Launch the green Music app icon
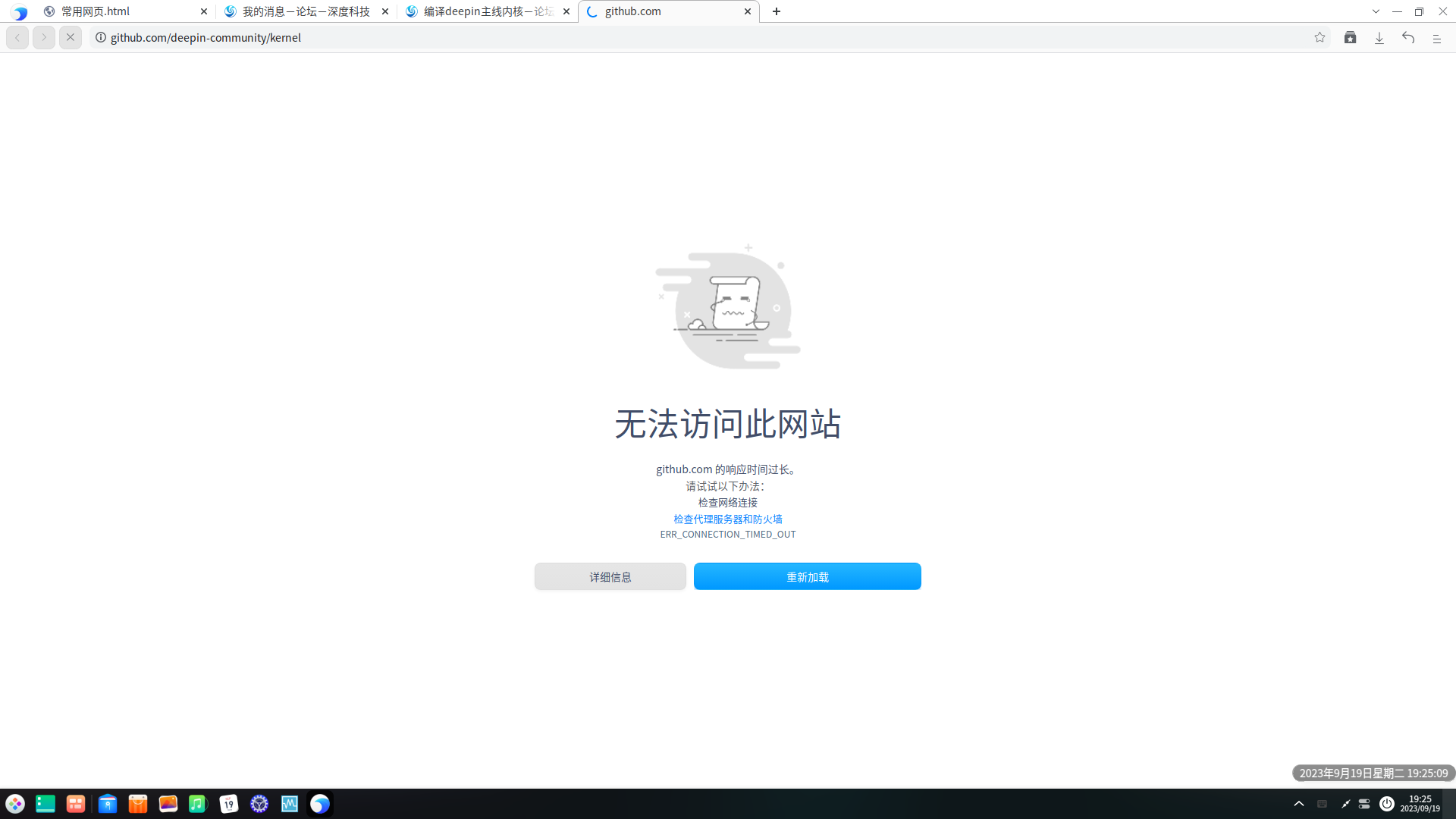Viewport: 1456px width, 819px height. [x=198, y=804]
